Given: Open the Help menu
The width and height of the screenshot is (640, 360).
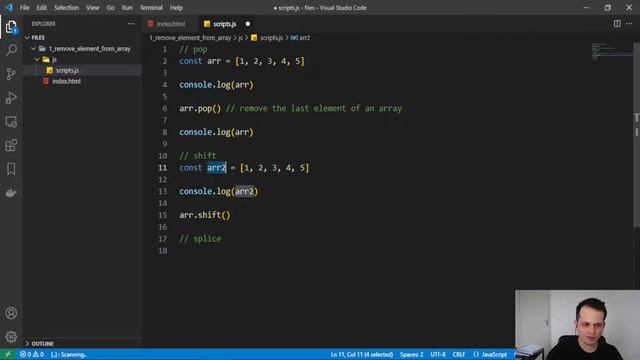Looking at the screenshot, I should point(176,8).
